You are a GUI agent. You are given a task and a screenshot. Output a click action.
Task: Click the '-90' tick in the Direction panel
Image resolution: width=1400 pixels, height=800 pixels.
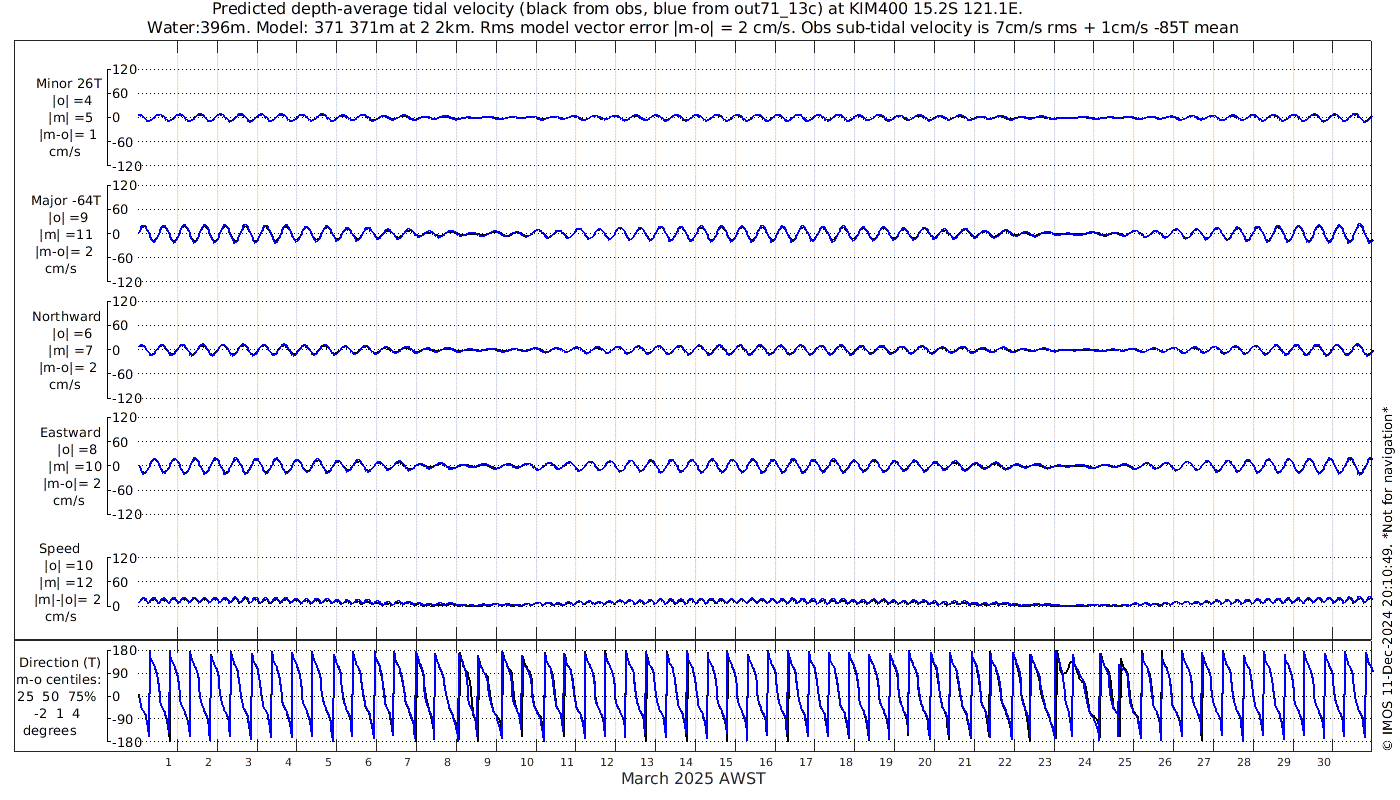click(x=123, y=719)
